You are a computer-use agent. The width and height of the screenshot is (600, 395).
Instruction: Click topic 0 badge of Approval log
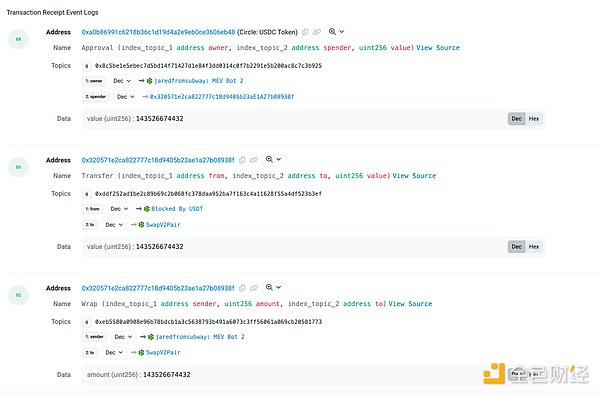coord(87,66)
